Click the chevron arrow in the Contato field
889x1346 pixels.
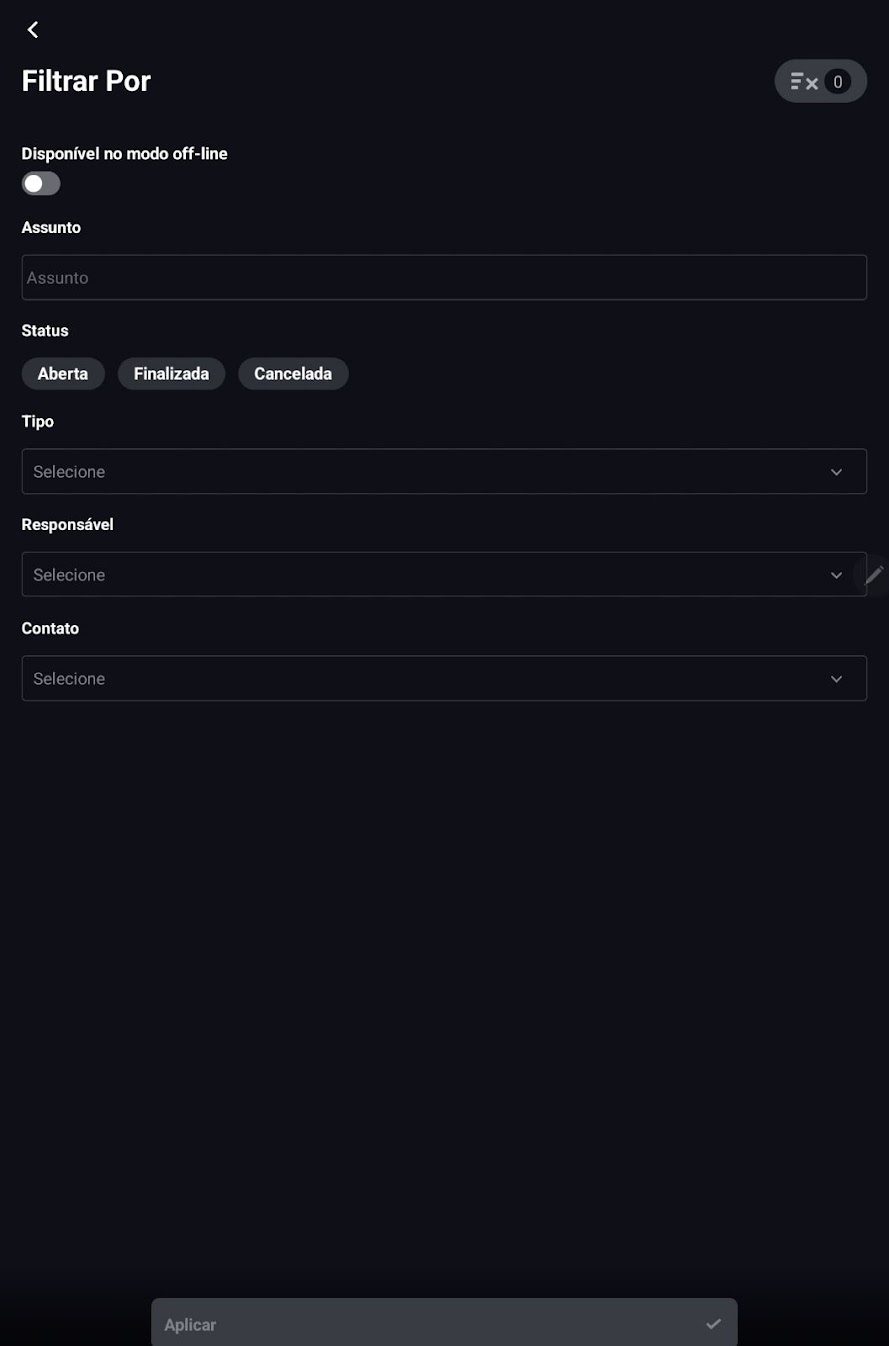click(836, 679)
